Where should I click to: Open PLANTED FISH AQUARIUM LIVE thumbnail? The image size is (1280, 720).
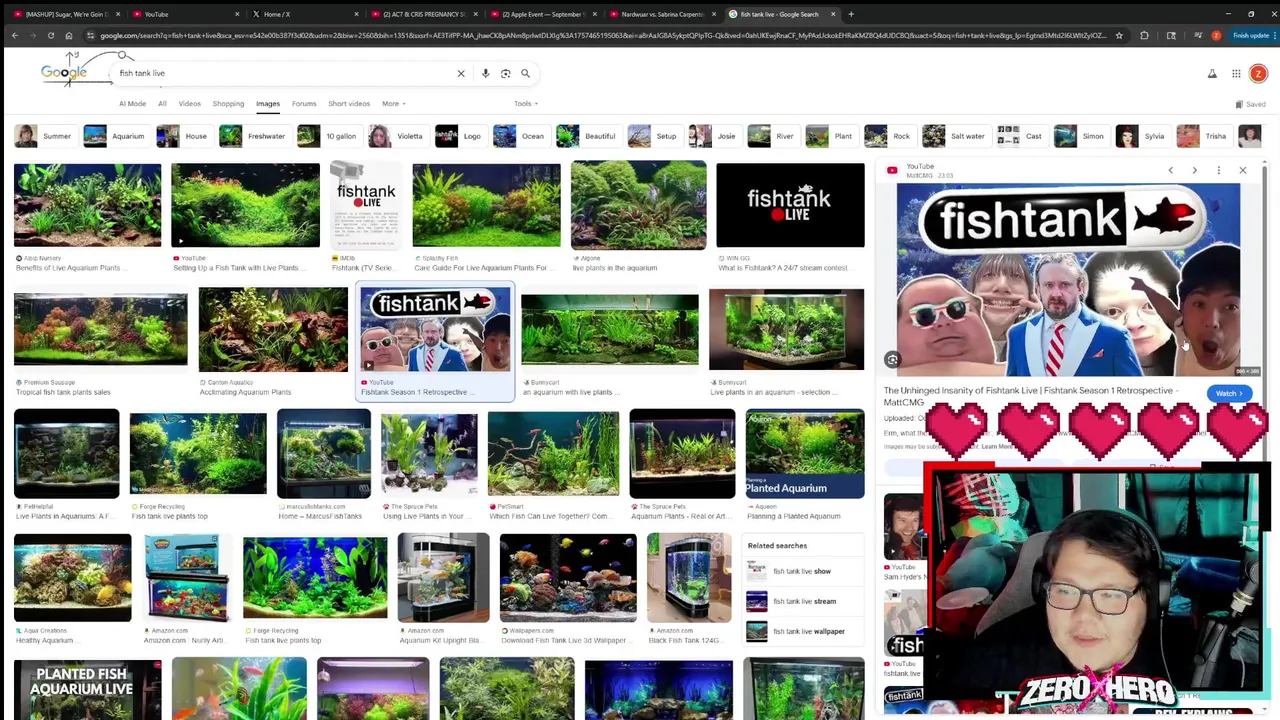pyautogui.click(x=87, y=690)
